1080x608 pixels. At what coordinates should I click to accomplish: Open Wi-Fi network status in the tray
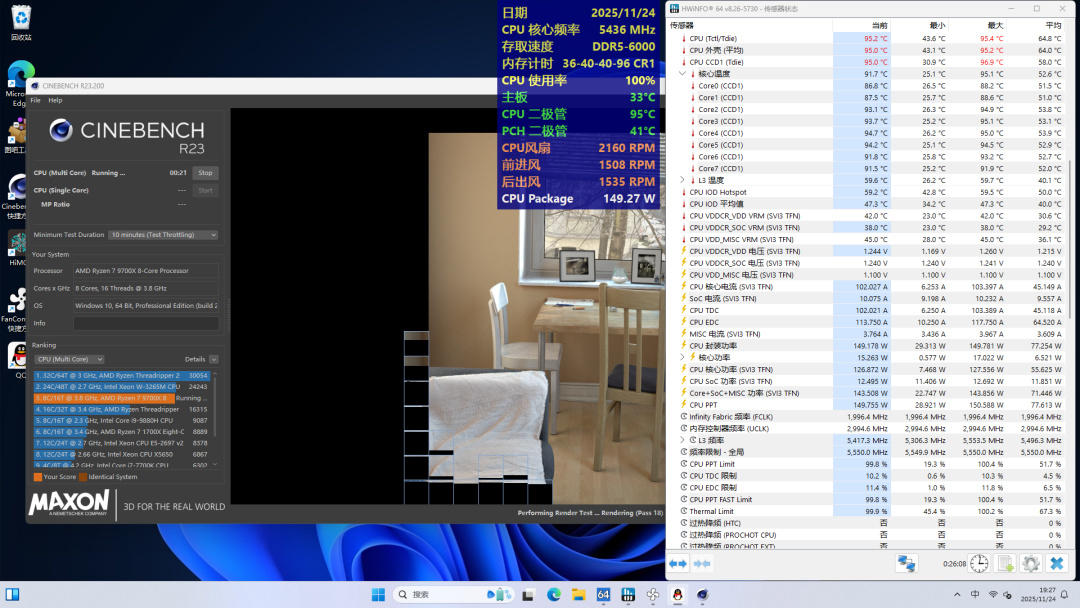point(993,594)
